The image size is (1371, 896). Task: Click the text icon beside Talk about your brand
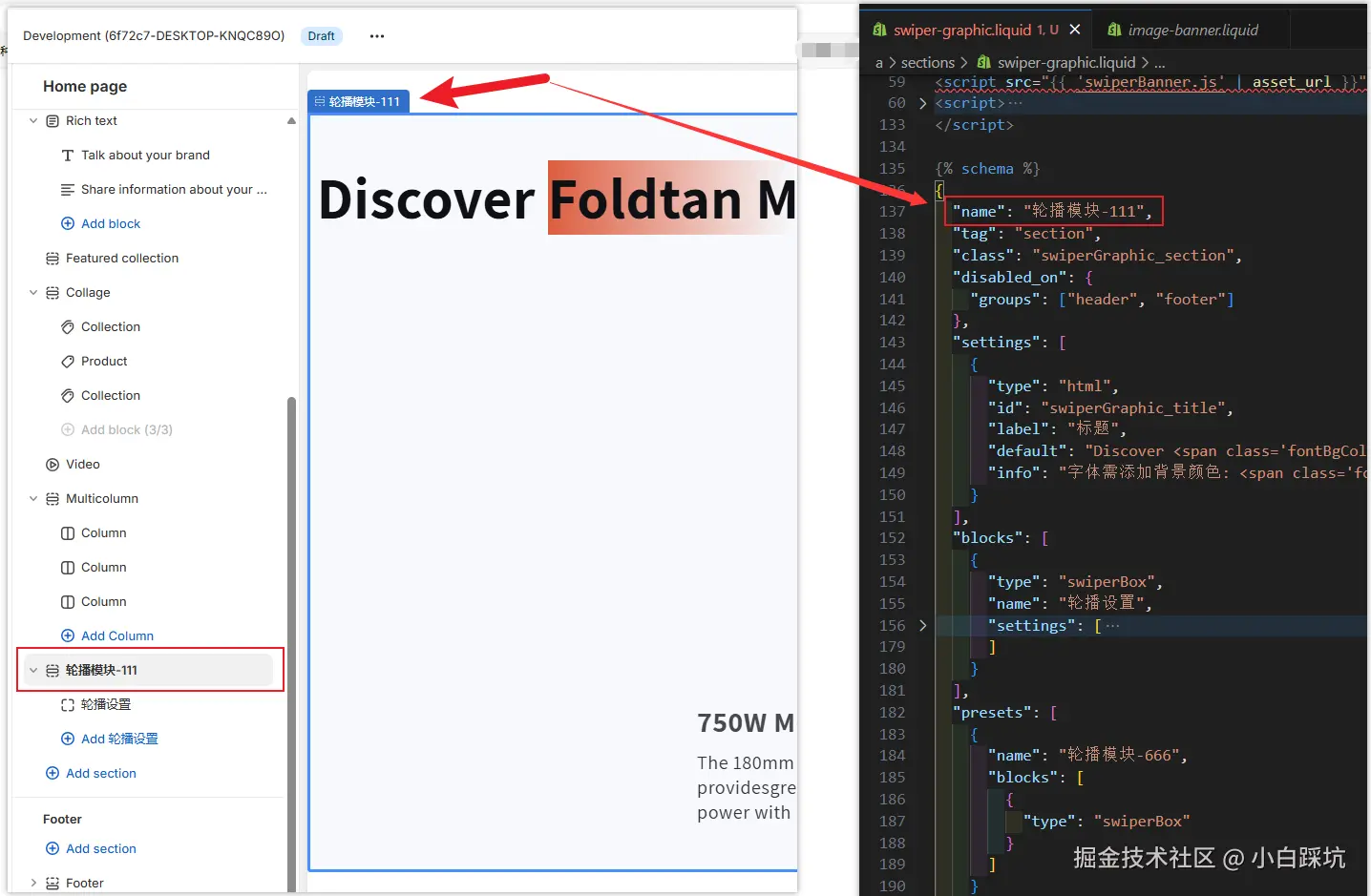point(68,156)
